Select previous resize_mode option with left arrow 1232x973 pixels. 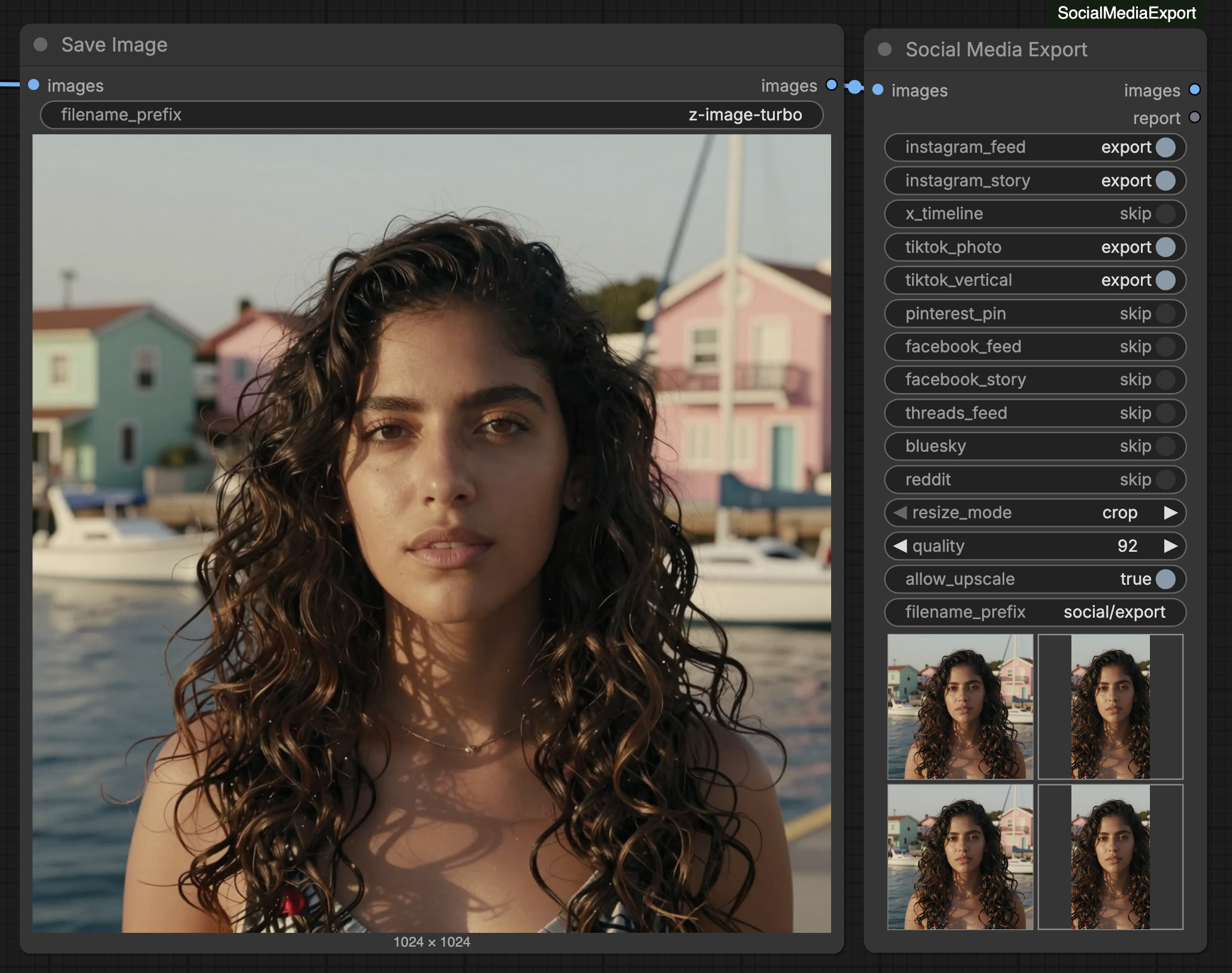click(x=900, y=513)
